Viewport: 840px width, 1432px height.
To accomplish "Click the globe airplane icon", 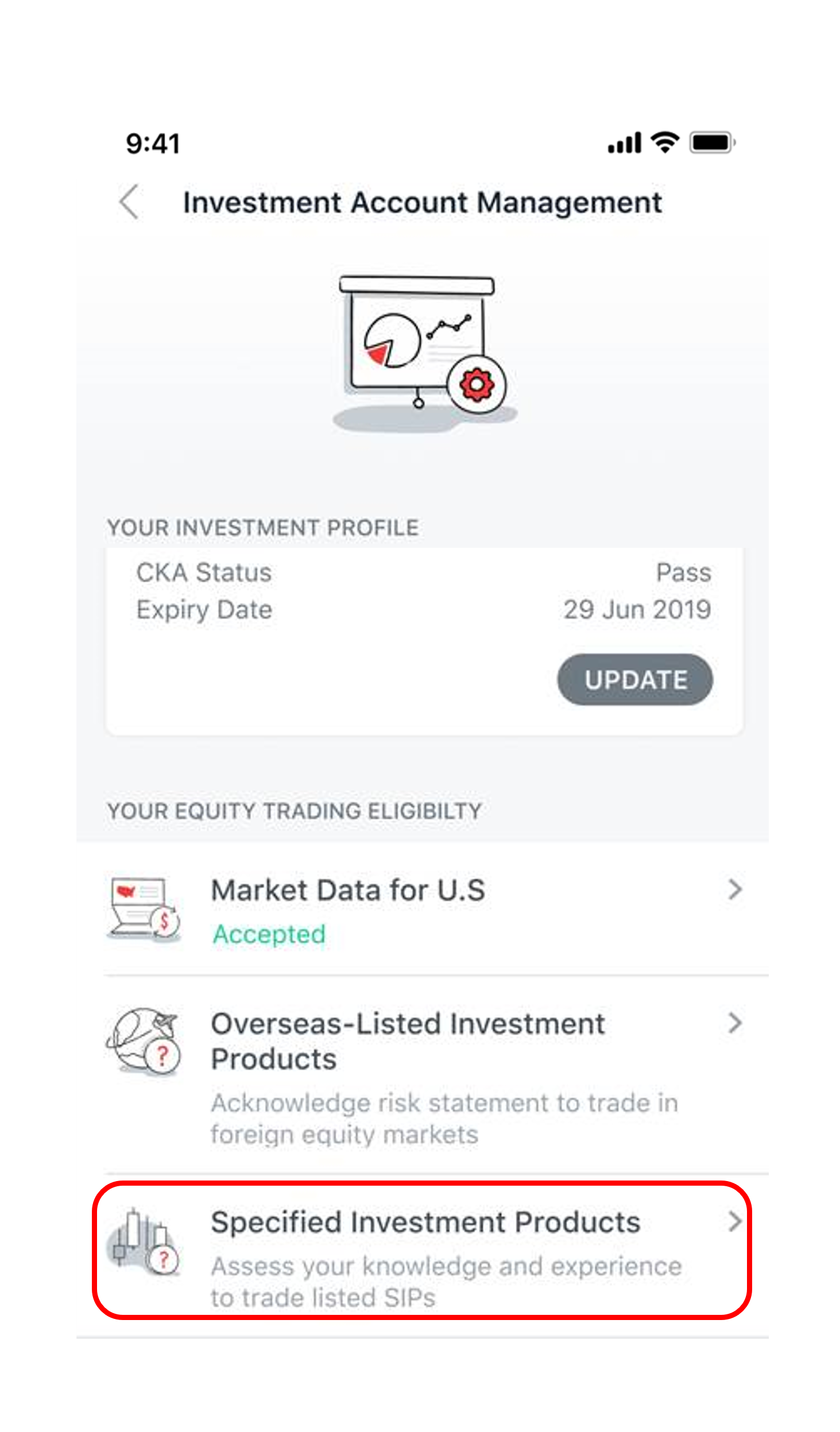I will coord(144,1040).
